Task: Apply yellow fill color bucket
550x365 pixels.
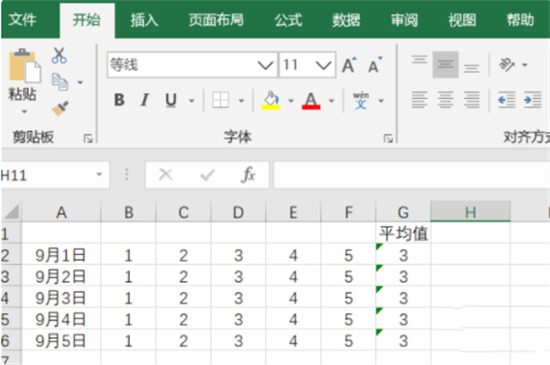Action: (x=270, y=100)
